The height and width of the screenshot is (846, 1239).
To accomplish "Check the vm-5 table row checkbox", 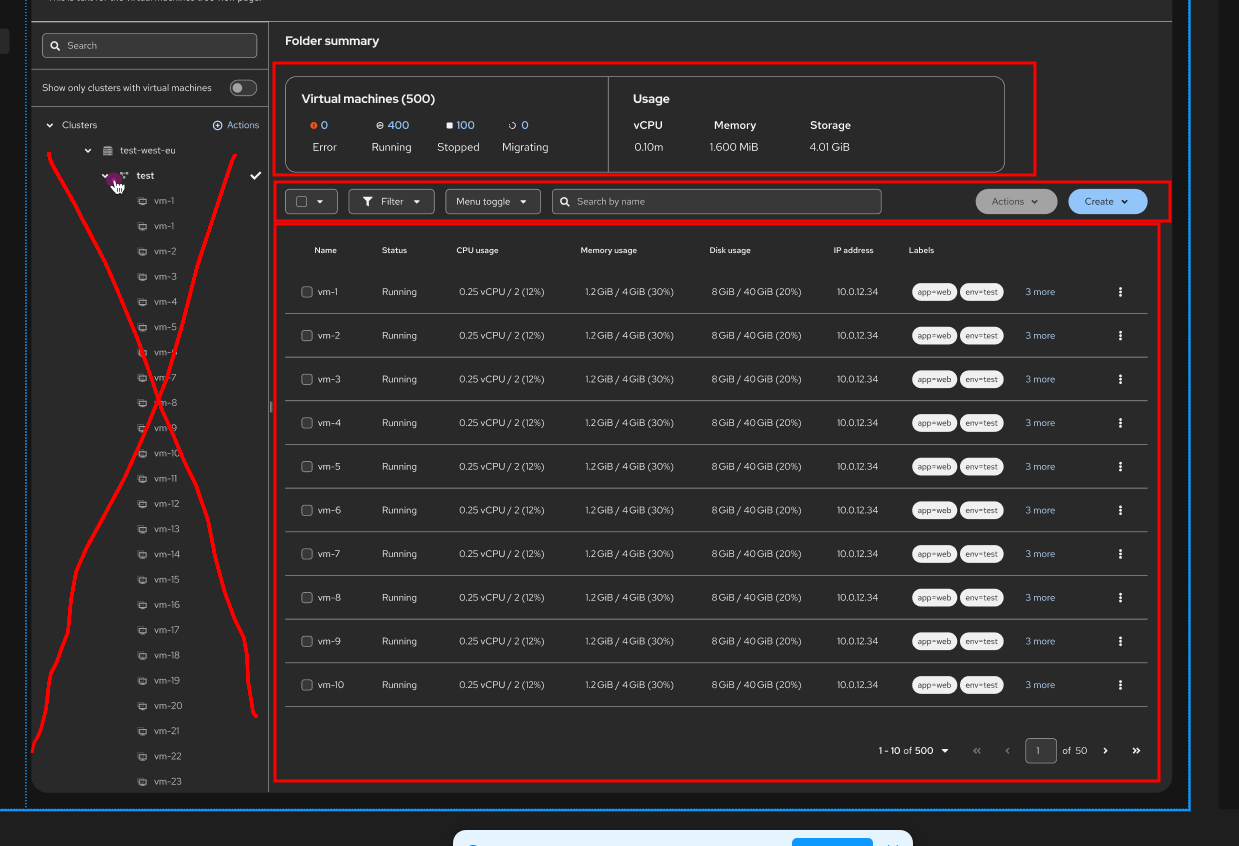I will 307,467.
